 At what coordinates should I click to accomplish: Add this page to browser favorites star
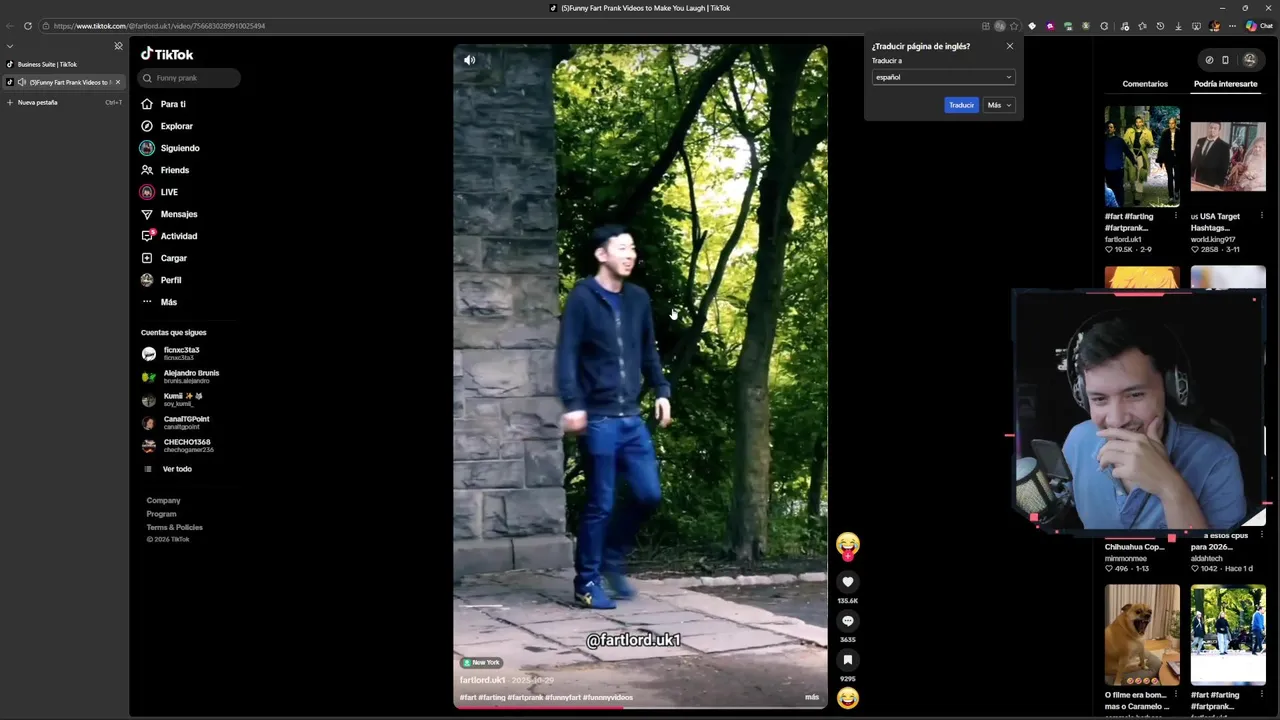coord(1014,26)
